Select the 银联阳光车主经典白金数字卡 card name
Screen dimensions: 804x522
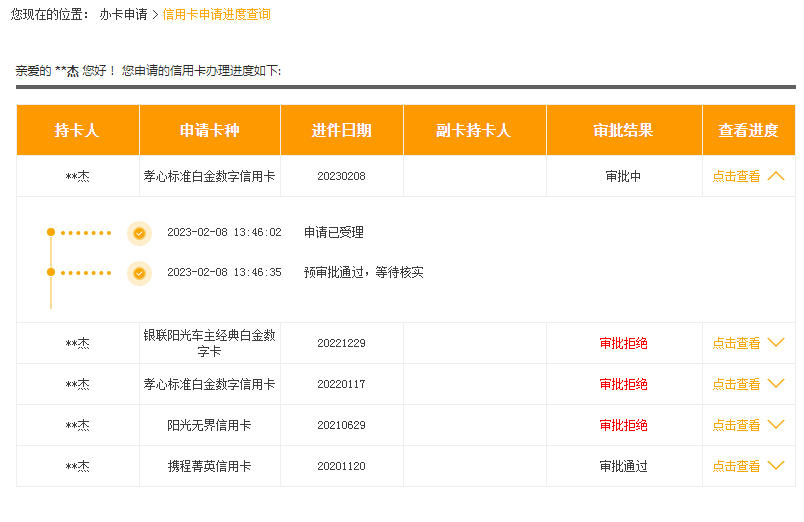pyautogui.click(x=209, y=343)
